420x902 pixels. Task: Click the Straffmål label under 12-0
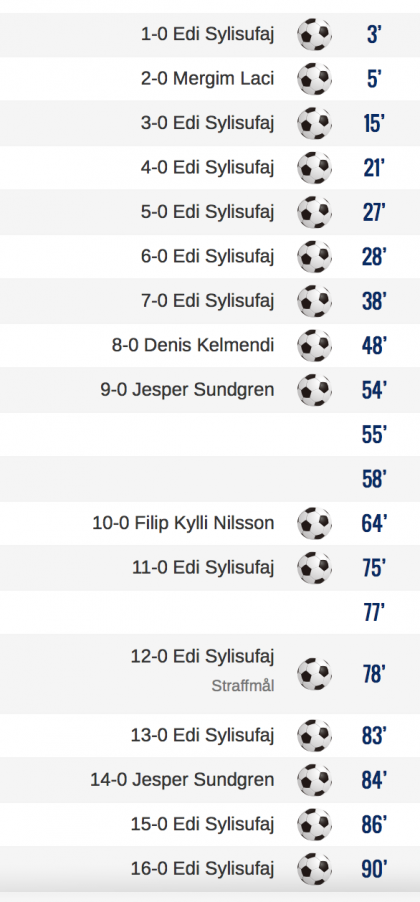point(243,686)
